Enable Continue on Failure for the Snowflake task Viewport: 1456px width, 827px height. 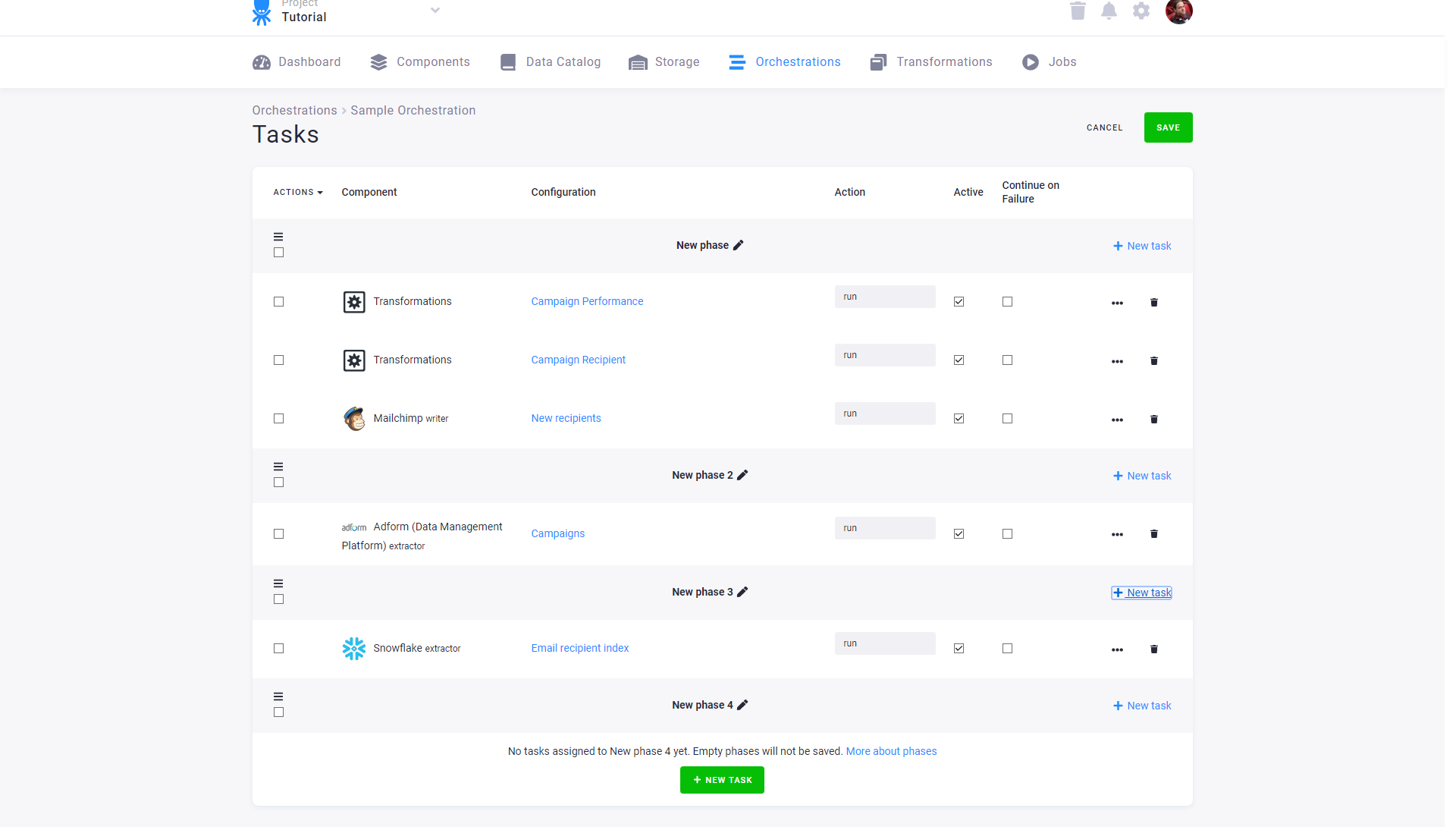click(x=1006, y=649)
